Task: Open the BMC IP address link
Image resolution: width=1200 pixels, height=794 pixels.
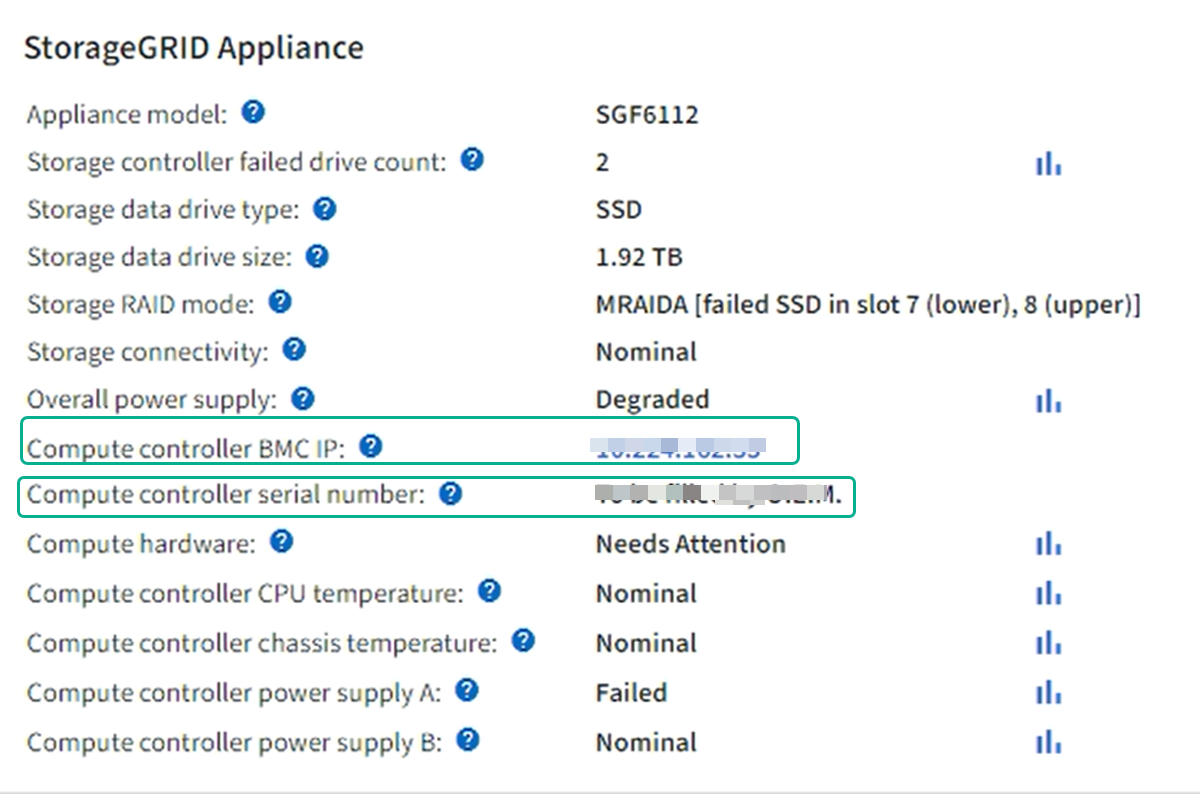Action: pyautogui.click(x=678, y=448)
